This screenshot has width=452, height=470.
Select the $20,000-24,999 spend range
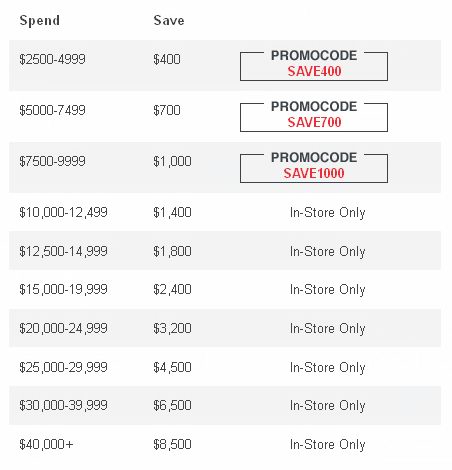point(63,328)
